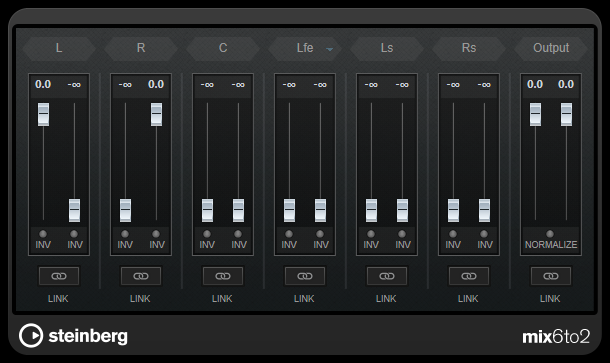Click the Output right 0.0 value
The height and width of the screenshot is (363, 610).
(x=566, y=84)
